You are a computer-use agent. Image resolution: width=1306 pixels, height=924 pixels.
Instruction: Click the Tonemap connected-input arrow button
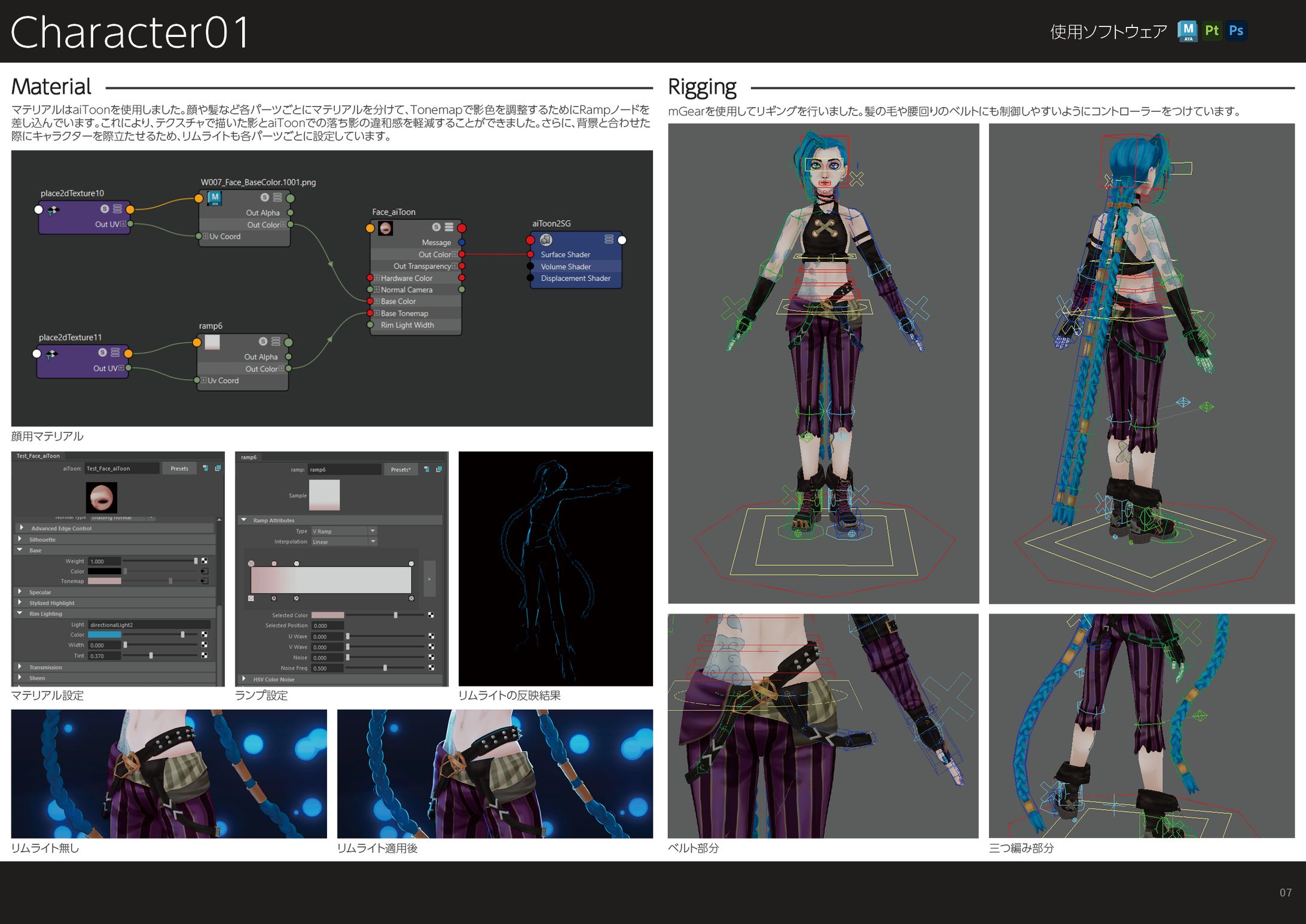tap(205, 581)
